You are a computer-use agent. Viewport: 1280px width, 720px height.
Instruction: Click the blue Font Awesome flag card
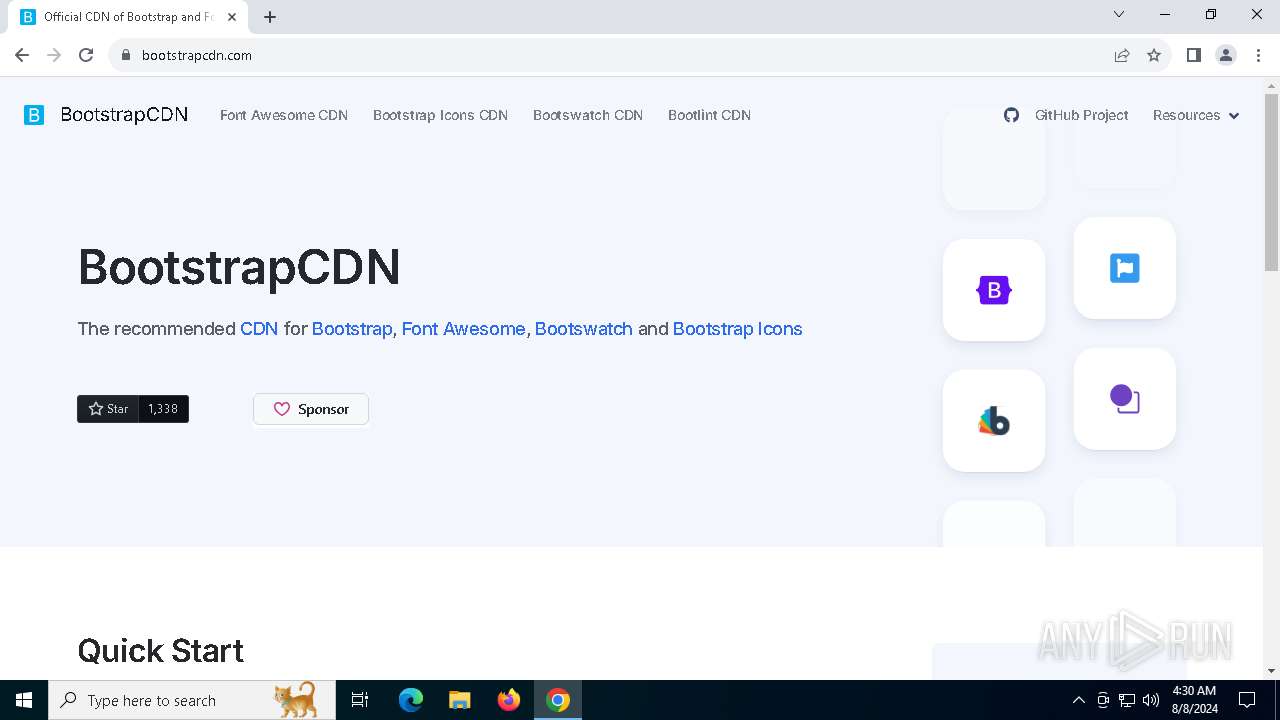(x=1125, y=268)
